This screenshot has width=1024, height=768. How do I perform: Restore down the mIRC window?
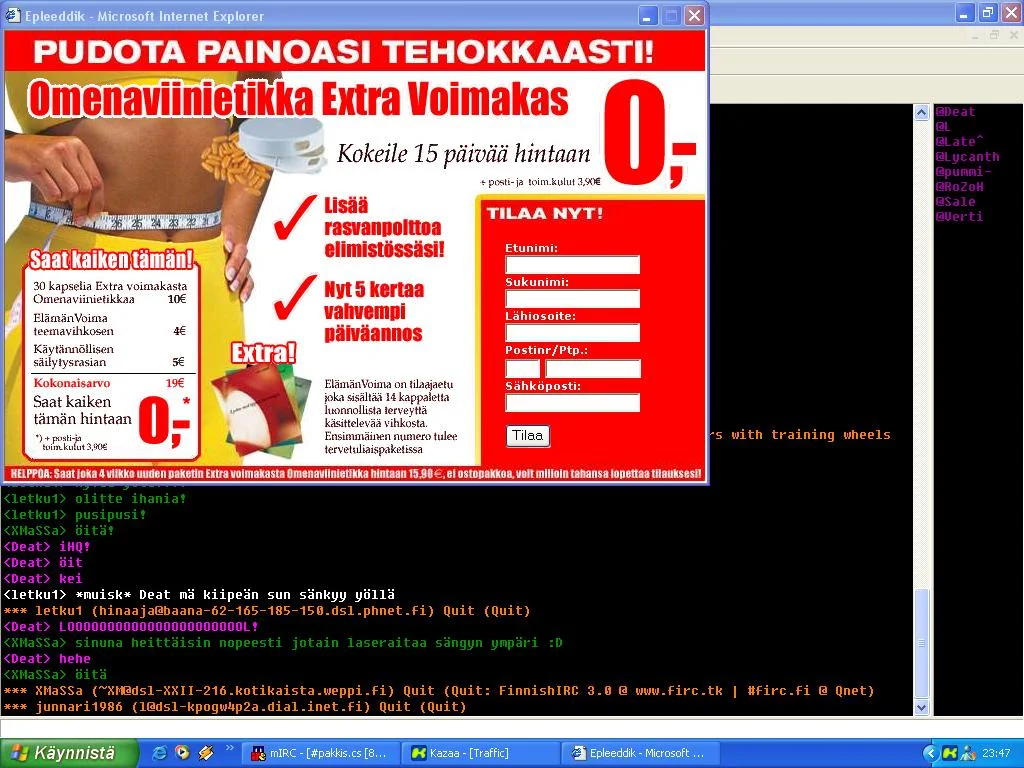(988, 12)
